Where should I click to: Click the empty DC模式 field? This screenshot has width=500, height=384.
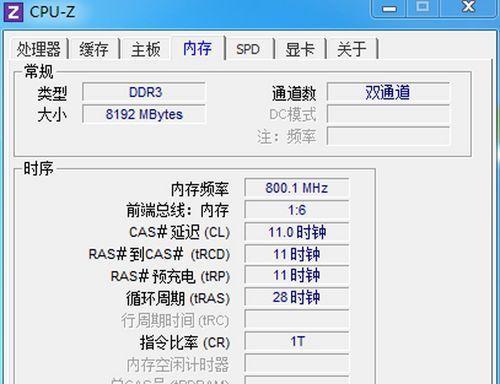point(388,114)
